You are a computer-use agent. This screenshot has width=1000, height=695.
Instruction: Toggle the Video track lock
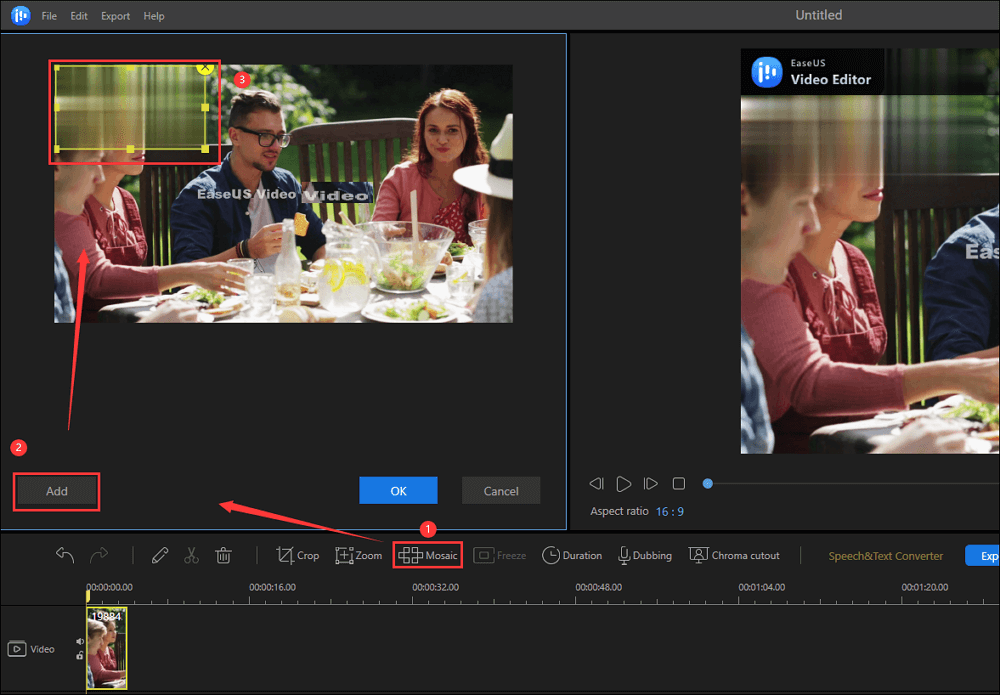tap(80, 656)
